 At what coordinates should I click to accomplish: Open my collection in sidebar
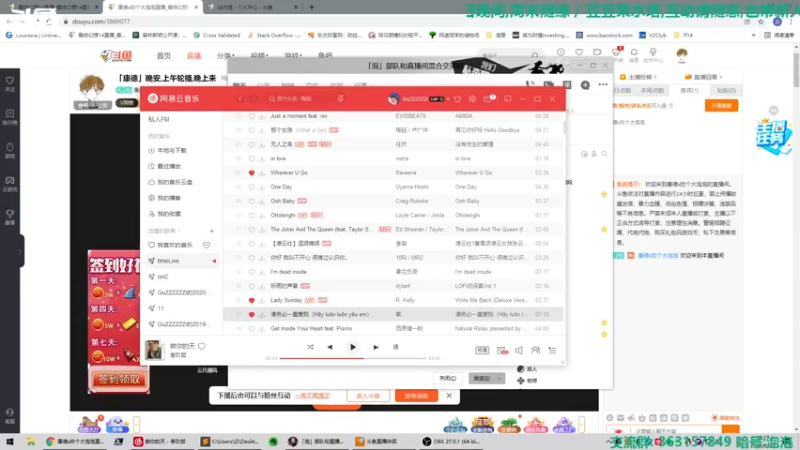point(164,214)
